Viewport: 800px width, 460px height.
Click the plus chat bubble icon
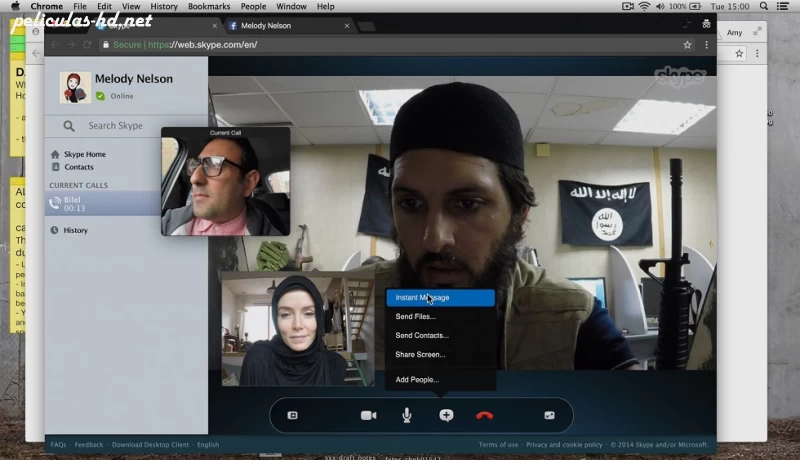tap(446, 415)
